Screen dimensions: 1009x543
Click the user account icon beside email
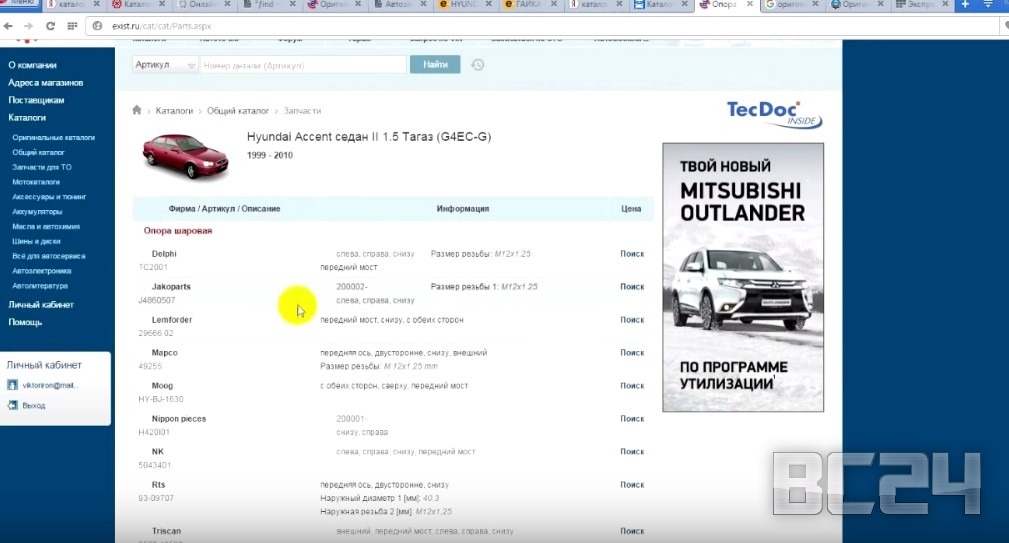coord(13,385)
